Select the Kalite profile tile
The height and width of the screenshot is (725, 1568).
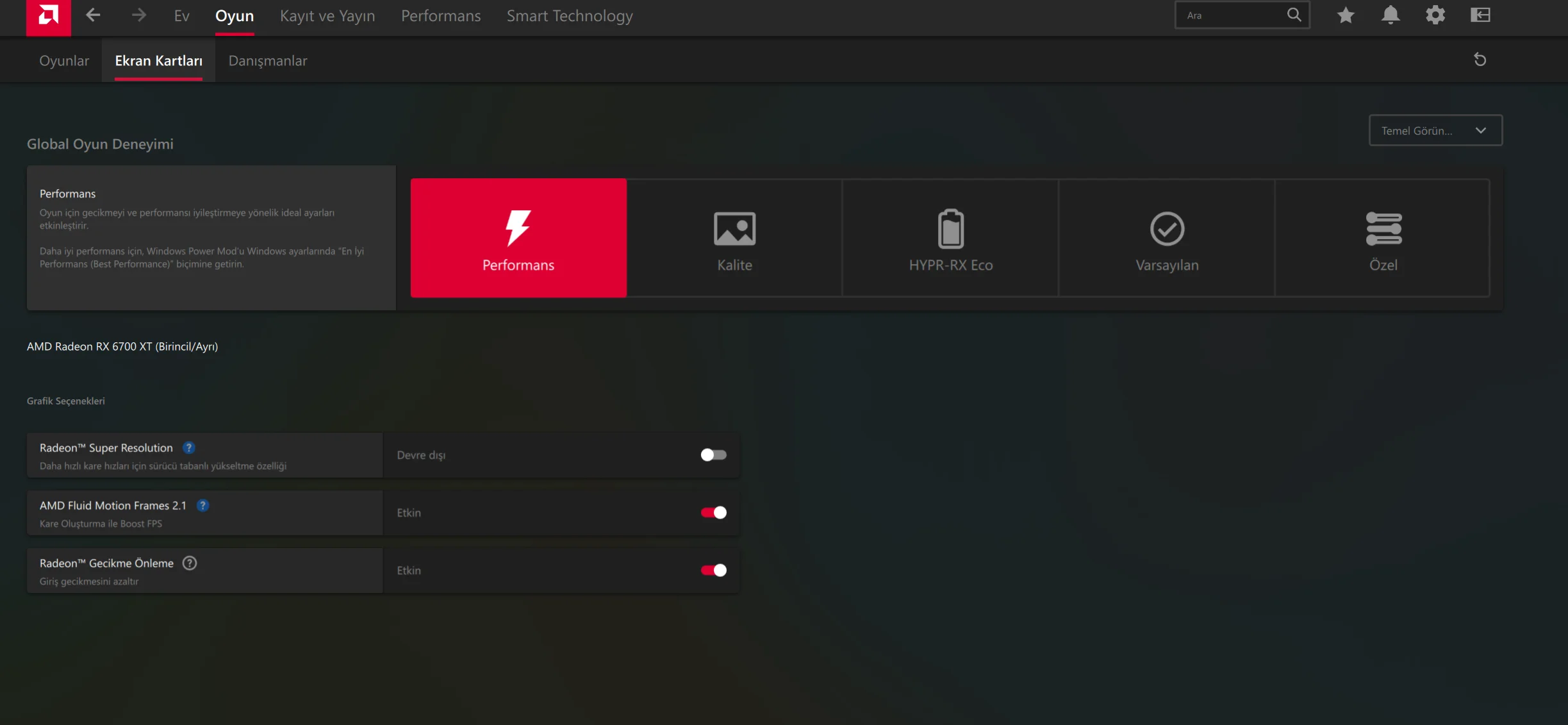[734, 238]
